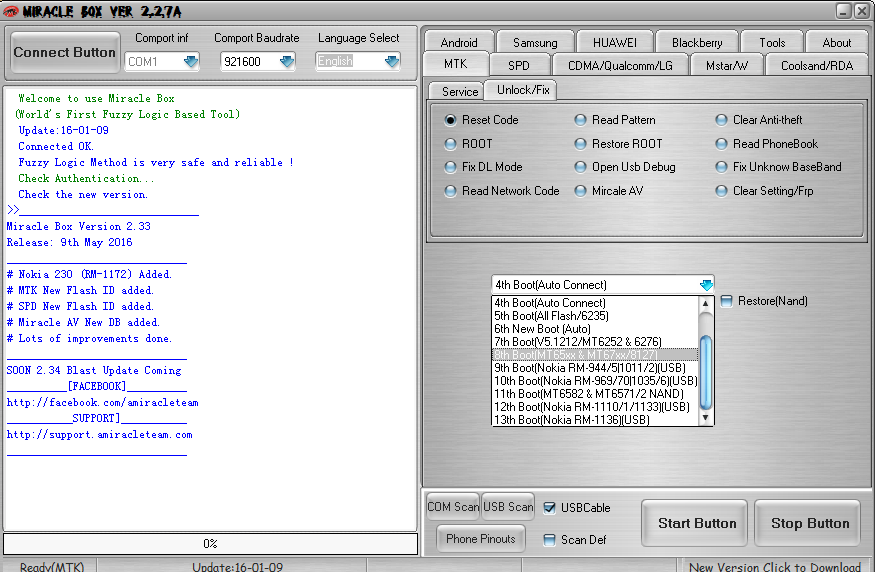Pick 10th Boot(Nokia RM-969/70|1035/6)(USB) entry
Screen dimensions: 875x573
click(595, 381)
